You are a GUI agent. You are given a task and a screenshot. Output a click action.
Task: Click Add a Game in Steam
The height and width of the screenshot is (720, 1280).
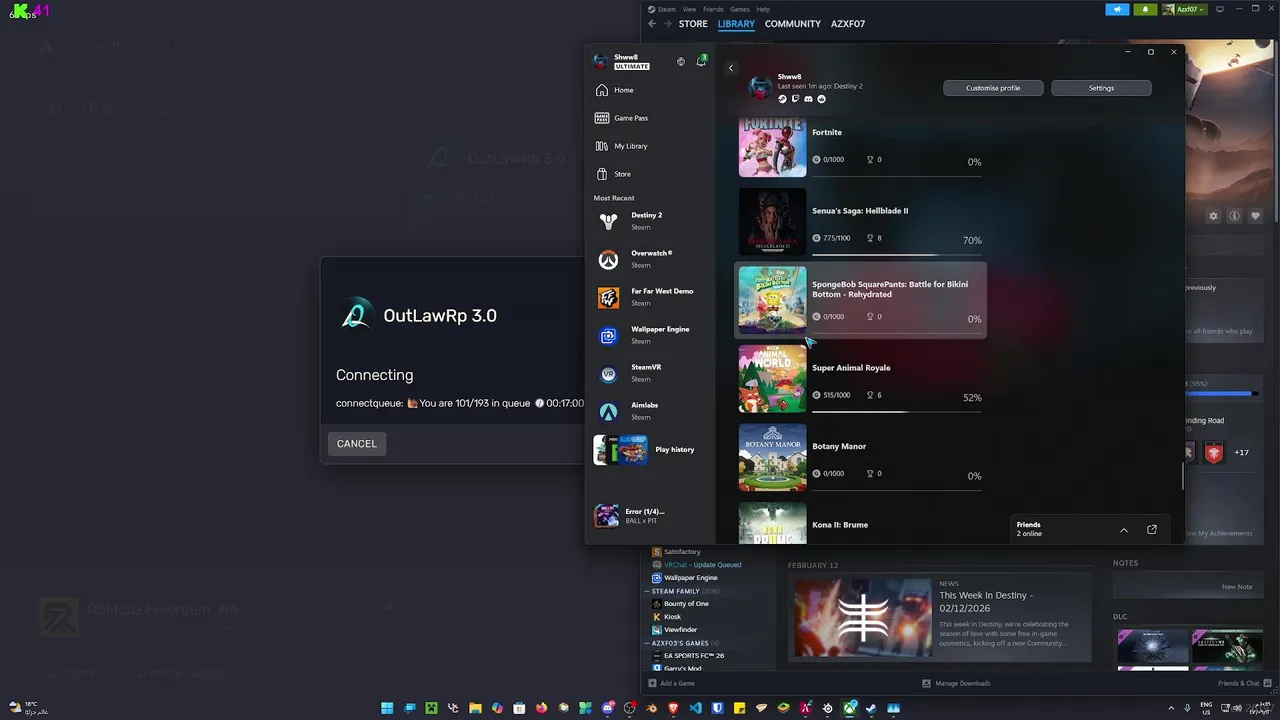[x=671, y=683]
